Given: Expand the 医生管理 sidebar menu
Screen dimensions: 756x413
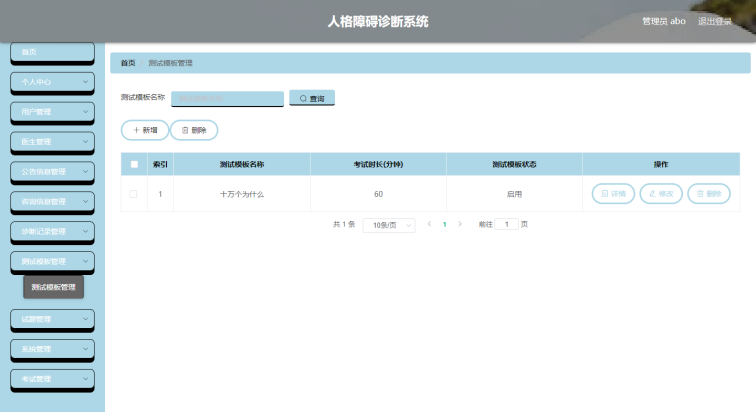Looking at the screenshot, I should coord(52,142).
